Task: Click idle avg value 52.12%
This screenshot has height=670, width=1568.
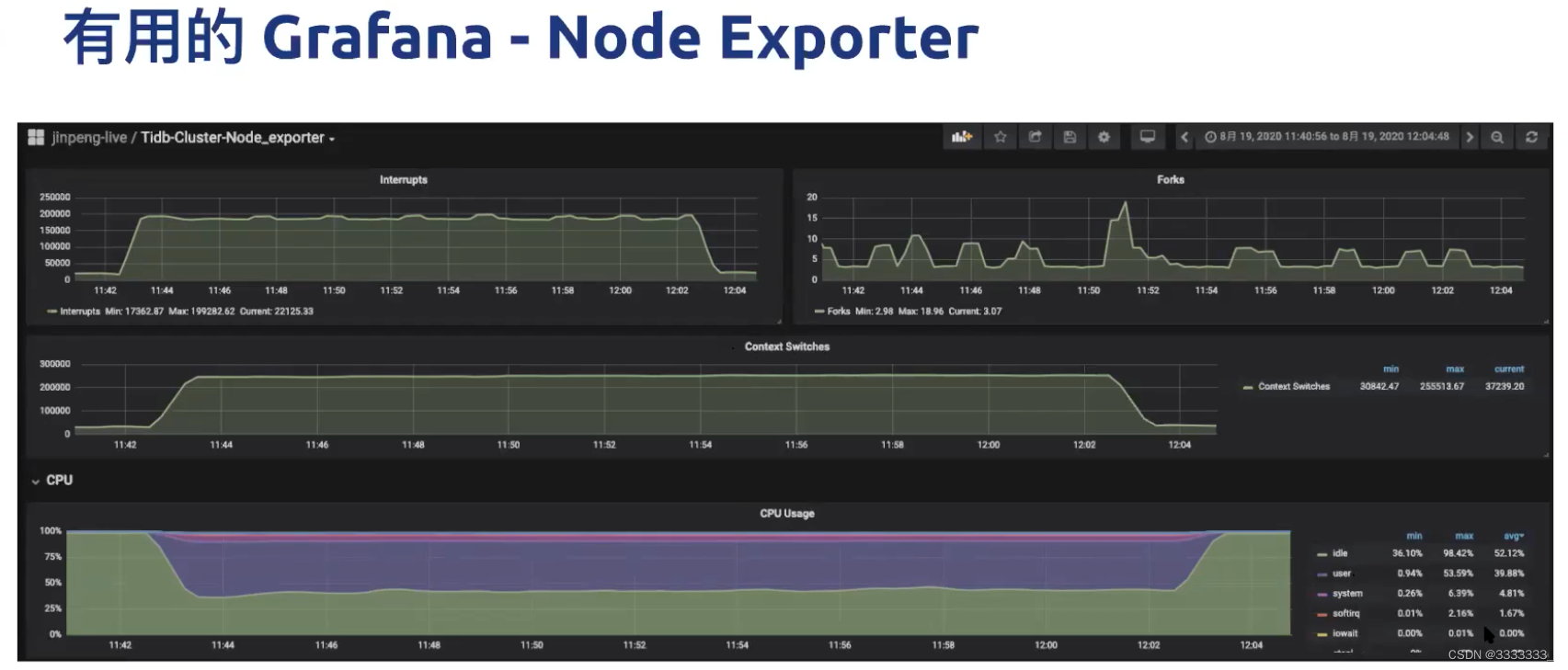Action: click(x=1509, y=553)
